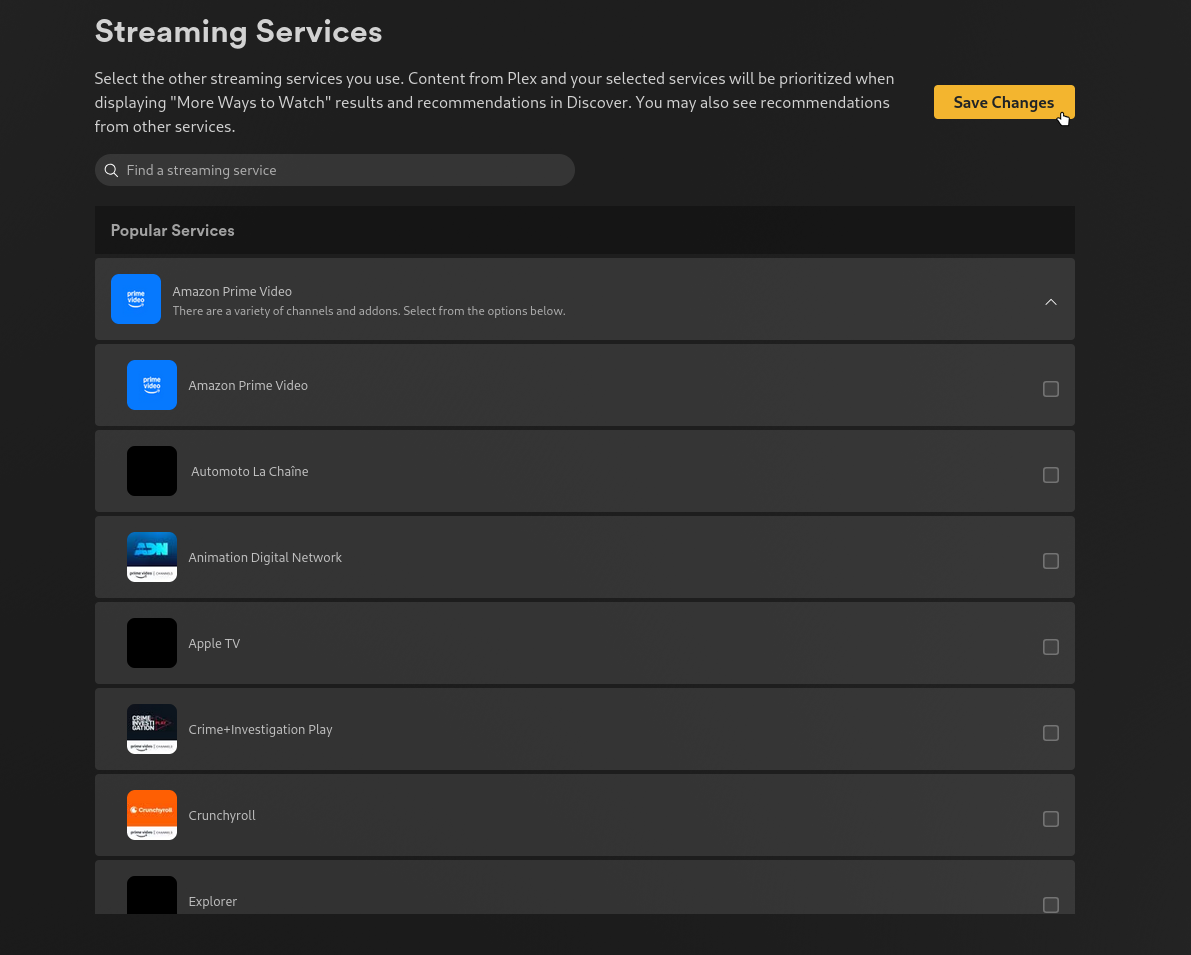Select the Apple TV channel icon
Viewport: 1191px width, 955px height.
152,643
